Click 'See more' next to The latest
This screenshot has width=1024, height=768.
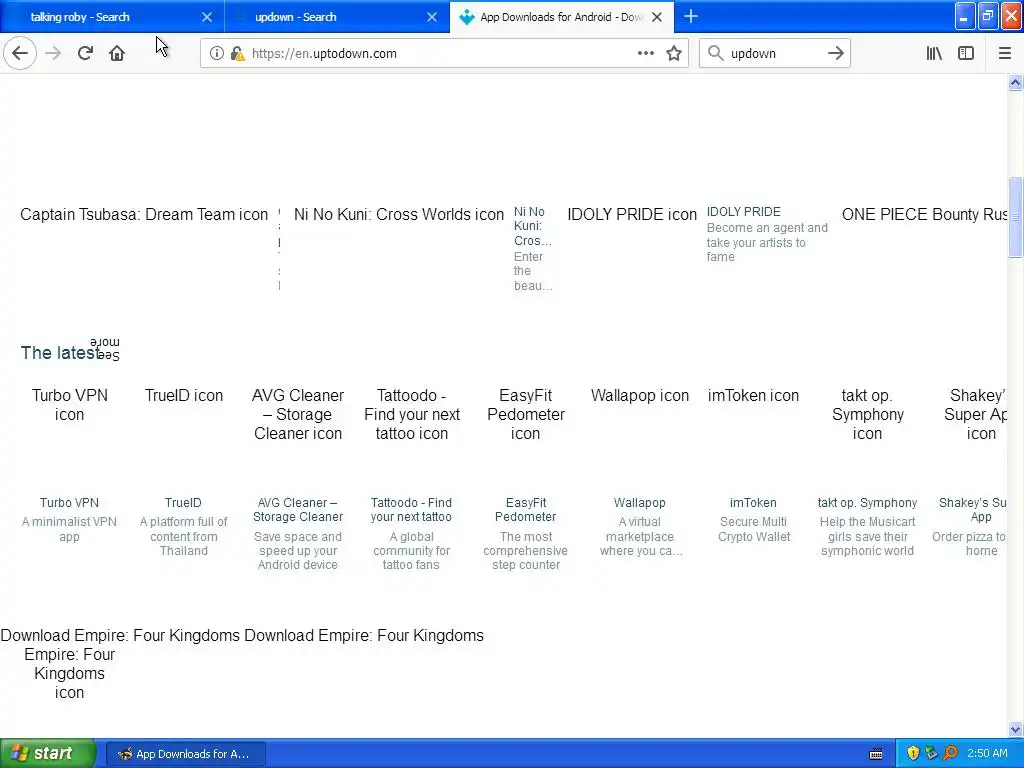pyautogui.click(x=104, y=349)
